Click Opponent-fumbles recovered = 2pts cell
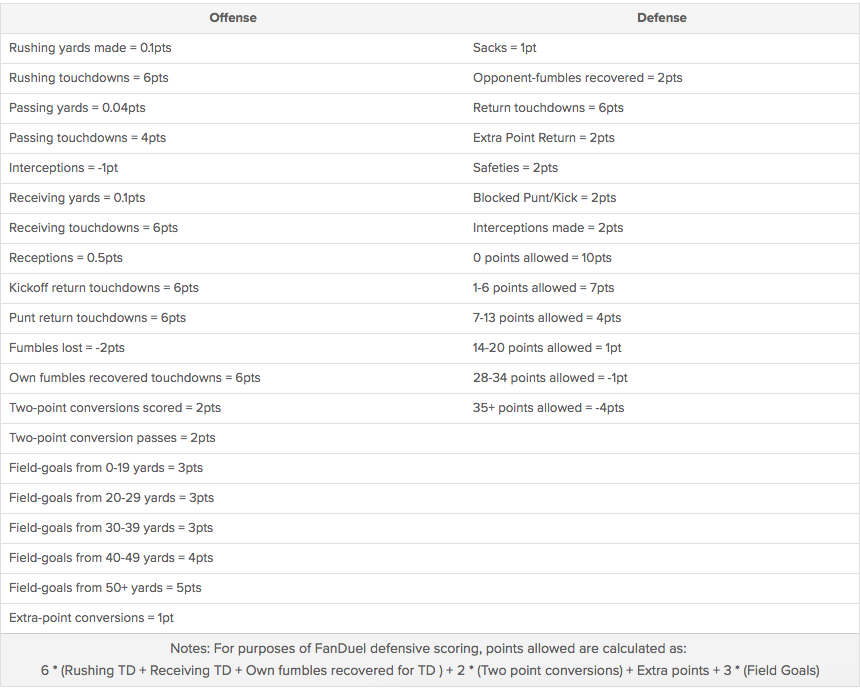The width and height of the screenshot is (860, 688). tap(578, 78)
